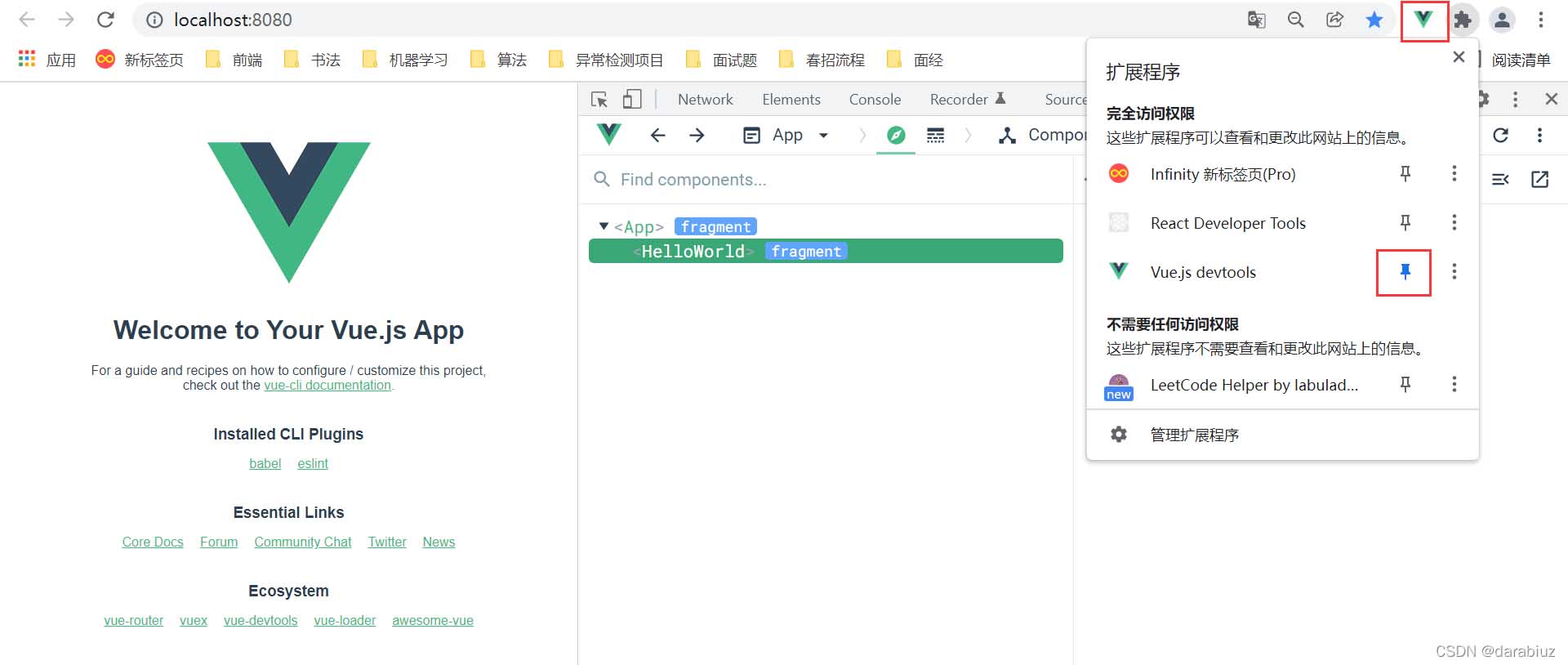
Task: Open the Community Chat link
Action: pyautogui.click(x=303, y=542)
